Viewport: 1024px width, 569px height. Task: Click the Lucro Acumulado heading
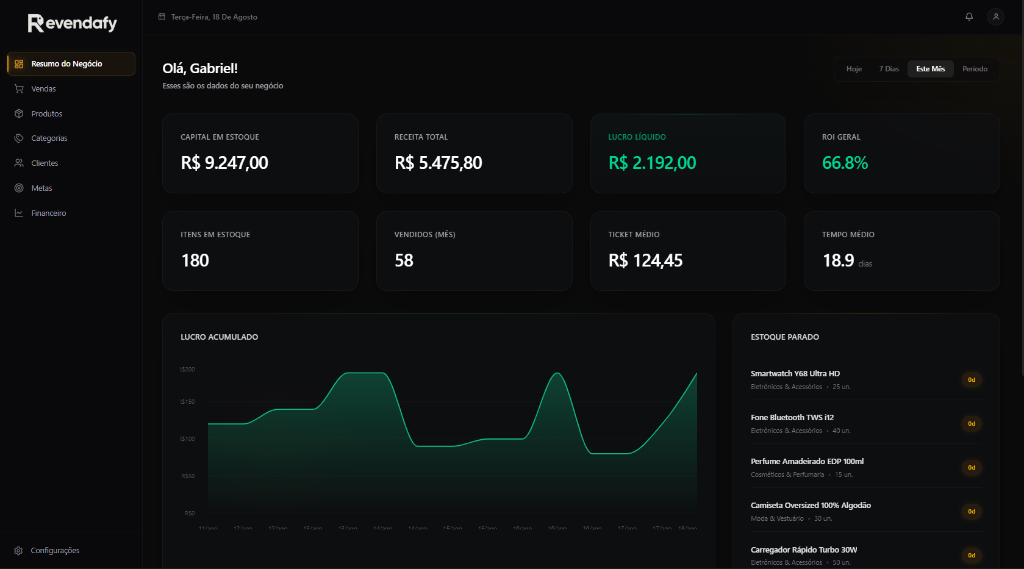click(x=219, y=337)
